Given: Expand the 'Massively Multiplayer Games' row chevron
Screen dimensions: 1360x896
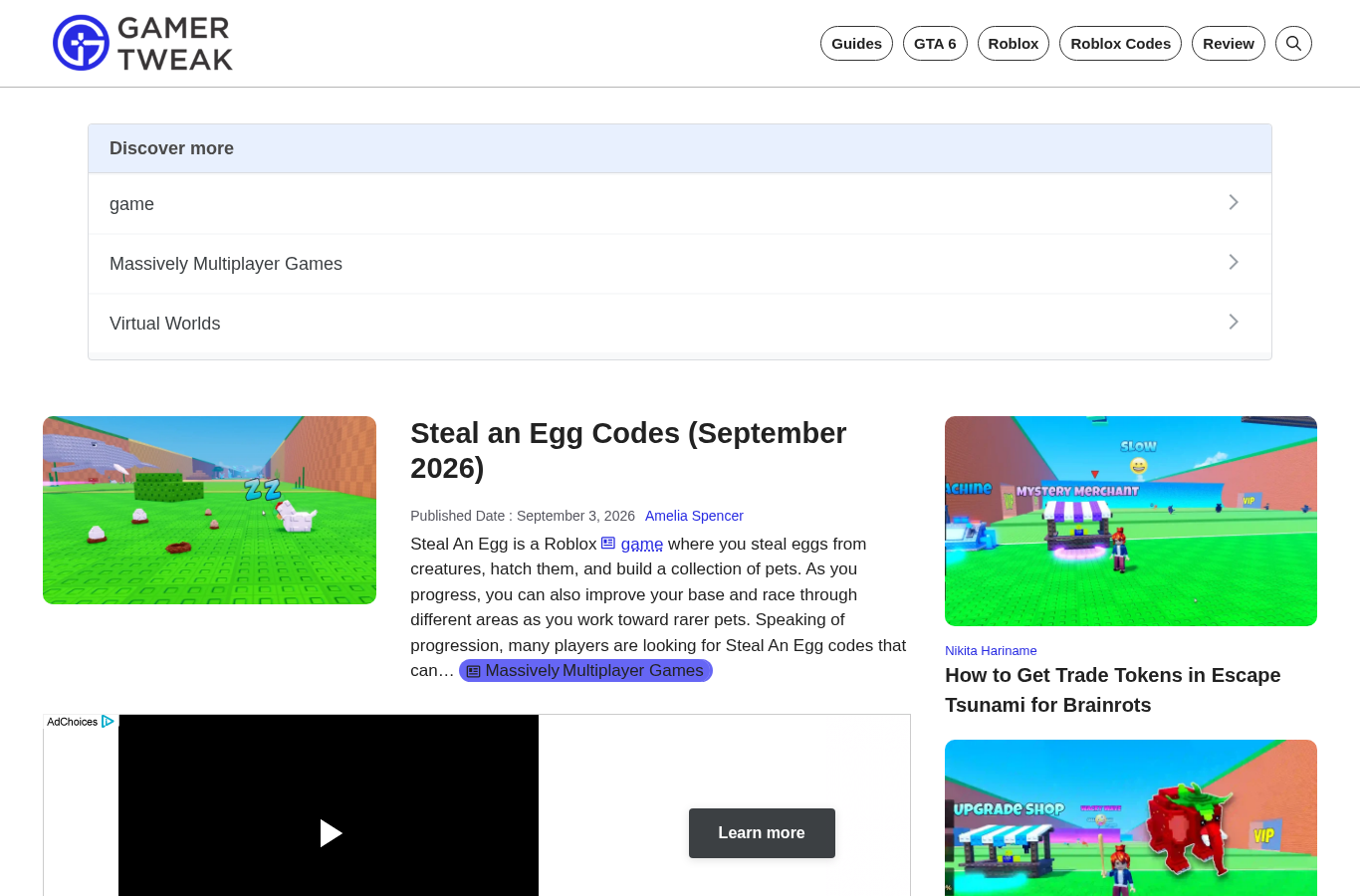Looking at the screenshot, I should click(1234, 263).
